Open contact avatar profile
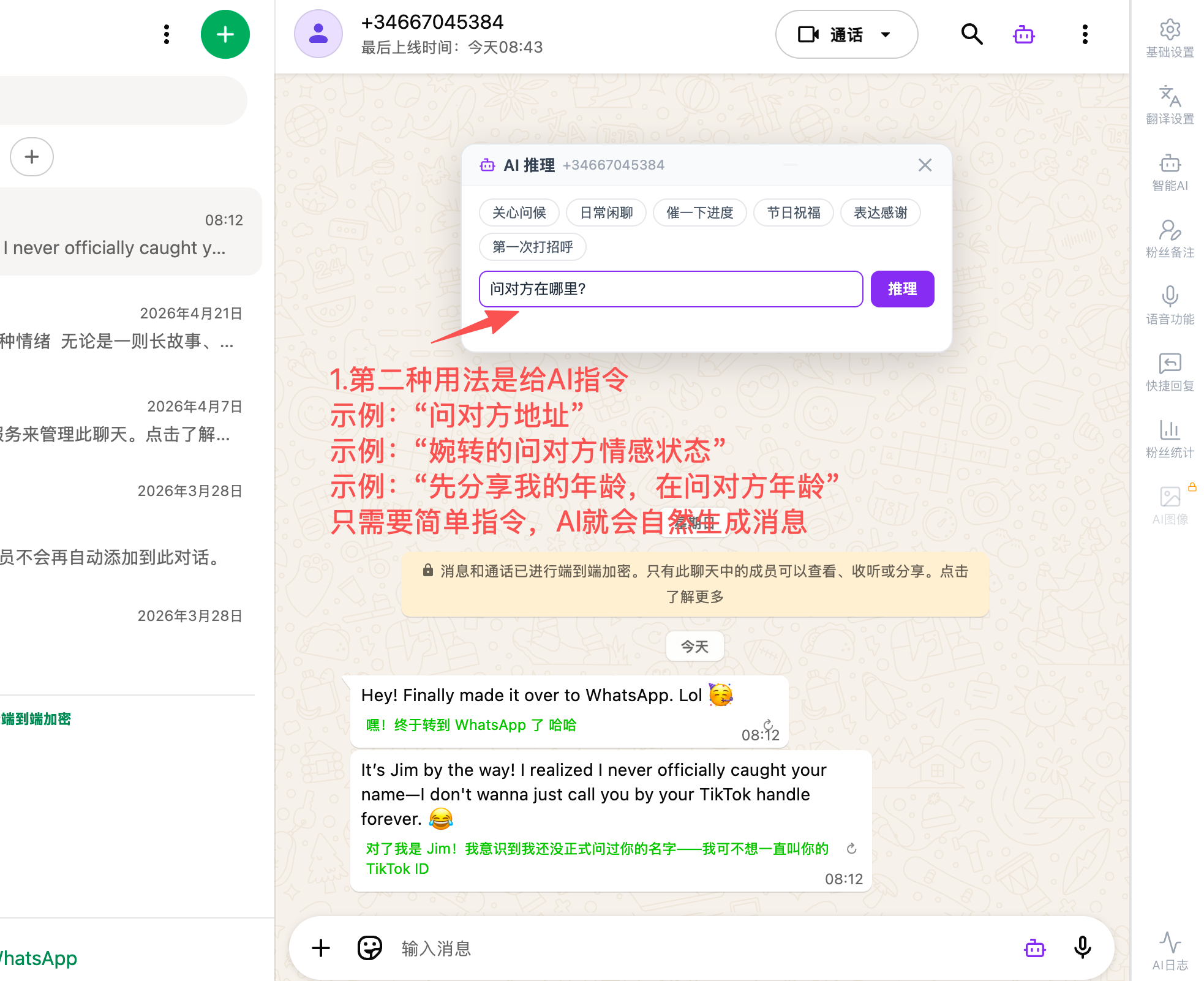The width and height of the screenshot is (1204, 981). click(318, 34)
